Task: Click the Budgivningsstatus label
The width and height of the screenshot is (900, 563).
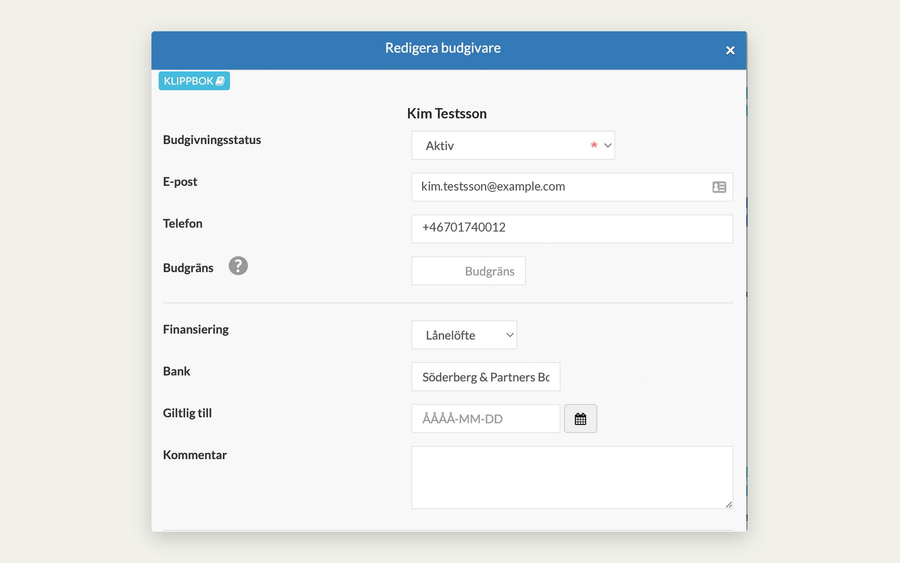Action: pyautogui.click(x=212, y=140)
